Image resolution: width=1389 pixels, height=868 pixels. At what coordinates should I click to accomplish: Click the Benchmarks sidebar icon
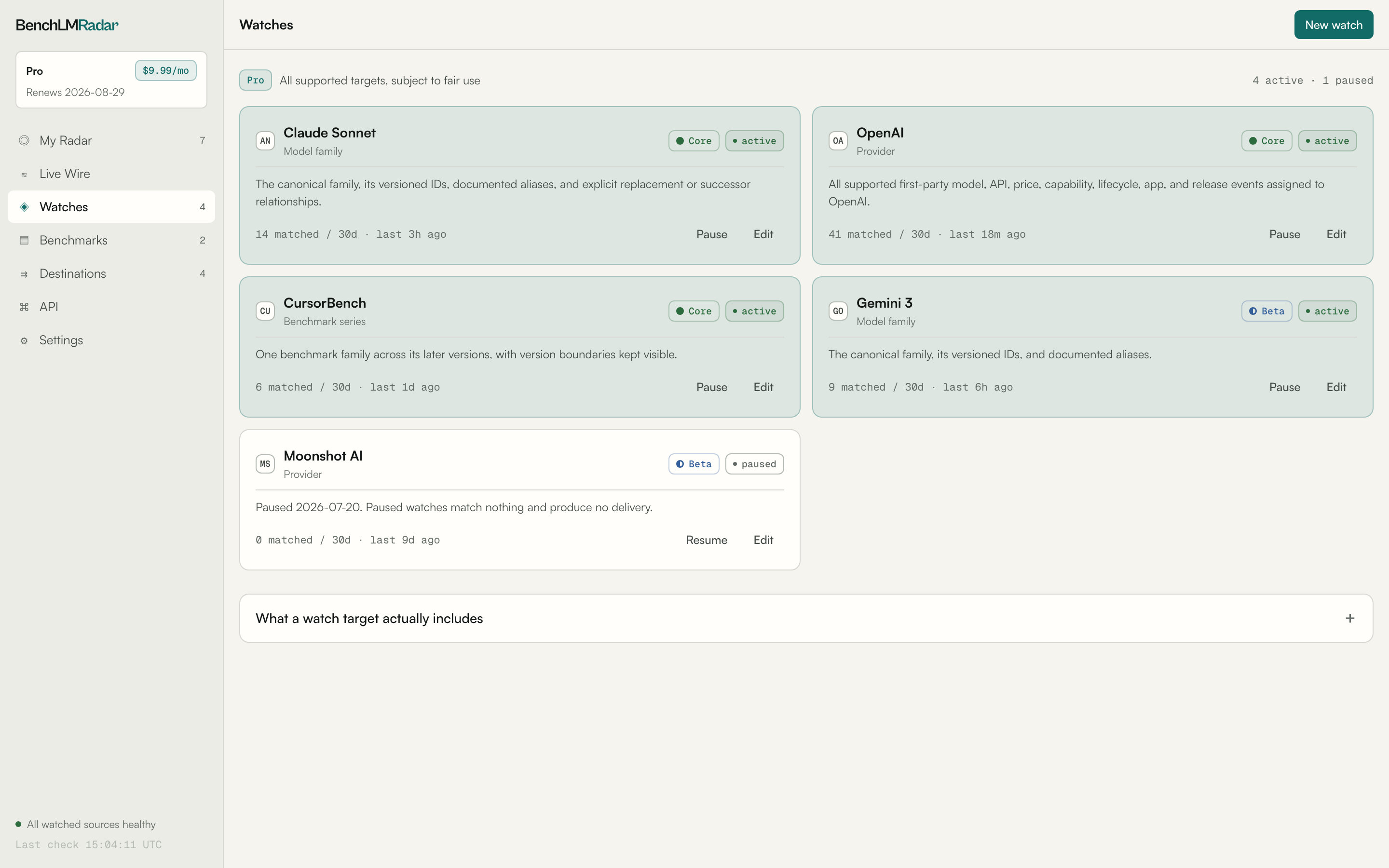[x=24, y=241]
